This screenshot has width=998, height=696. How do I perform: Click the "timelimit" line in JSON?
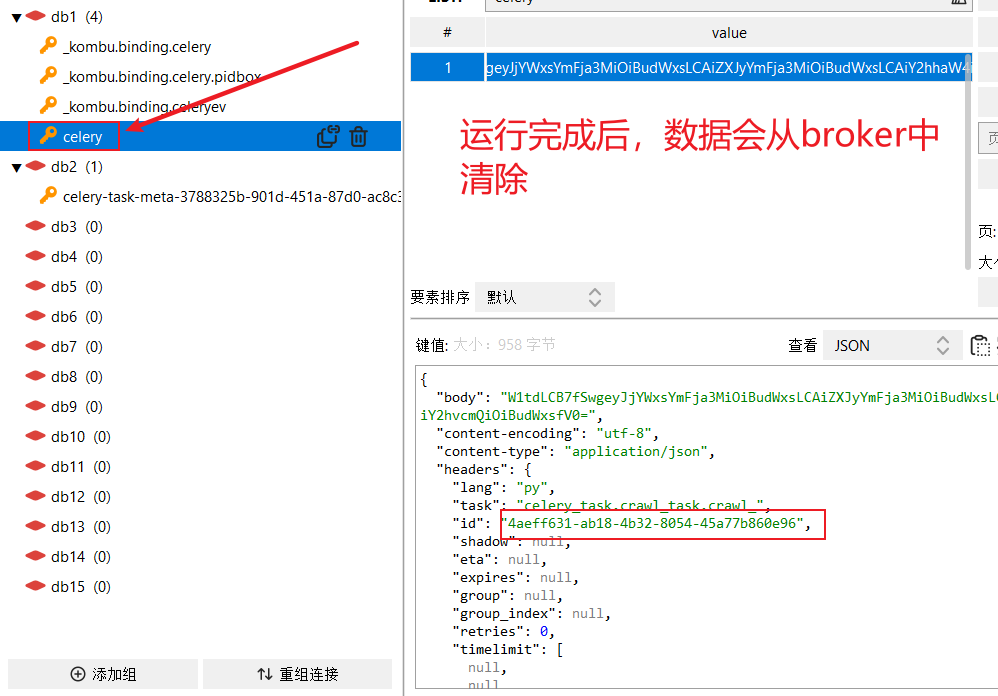(507, 650)
